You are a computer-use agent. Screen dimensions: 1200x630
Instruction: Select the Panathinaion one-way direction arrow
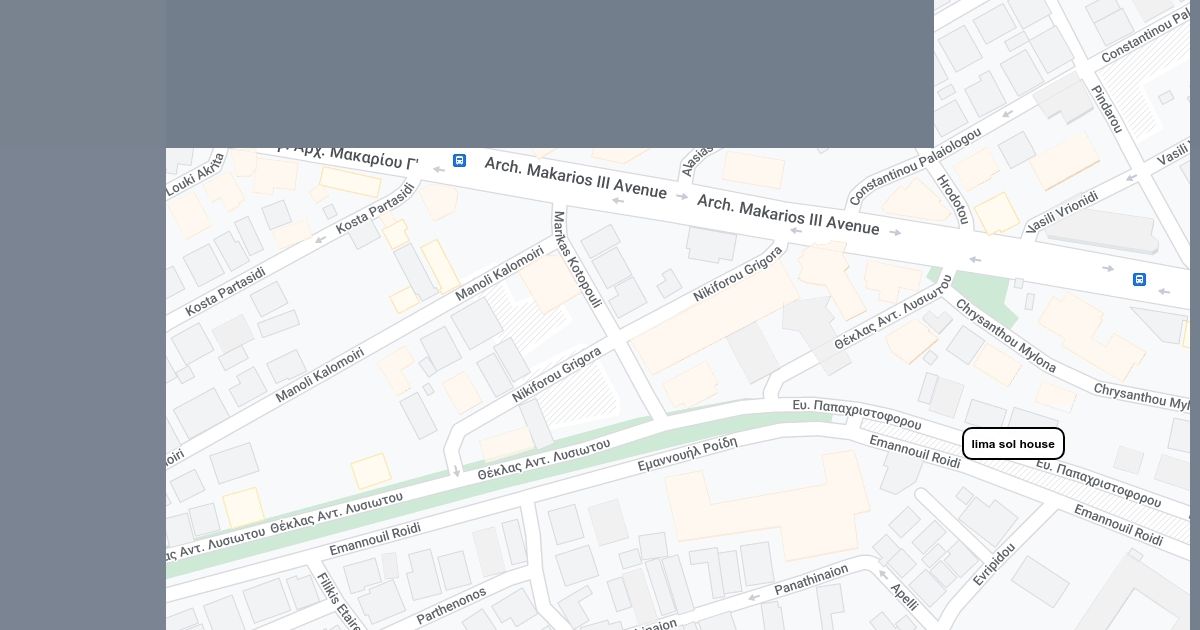coord(755,597)
